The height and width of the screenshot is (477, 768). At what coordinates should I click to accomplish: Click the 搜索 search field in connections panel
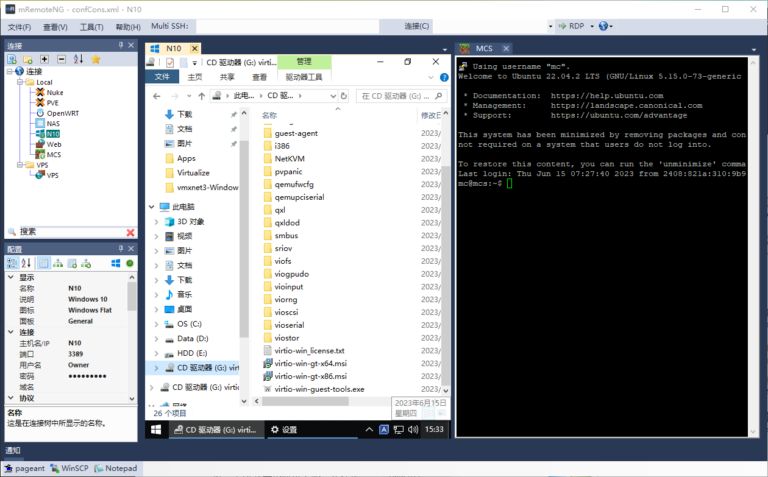(x=70, y=232)
